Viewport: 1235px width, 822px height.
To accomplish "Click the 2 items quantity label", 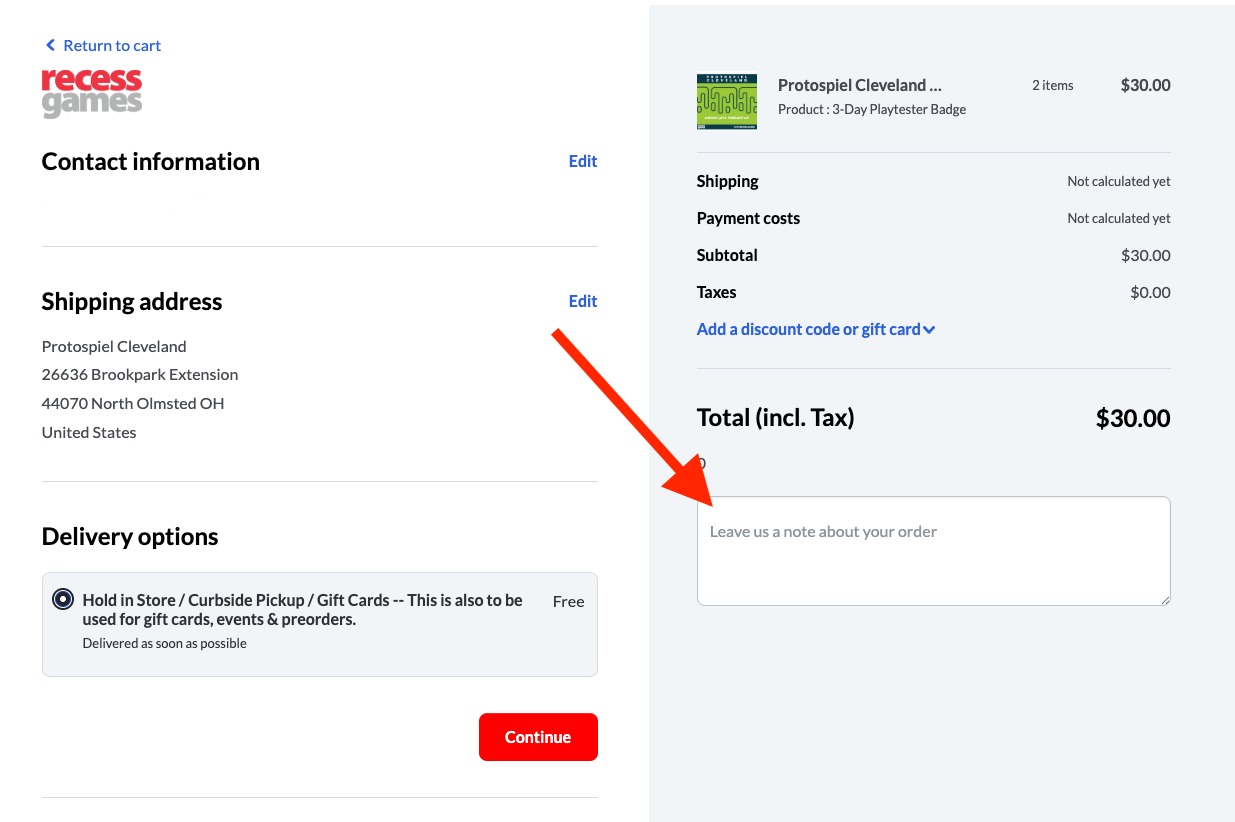I will pyautogui.click(x=1052, y=85).
